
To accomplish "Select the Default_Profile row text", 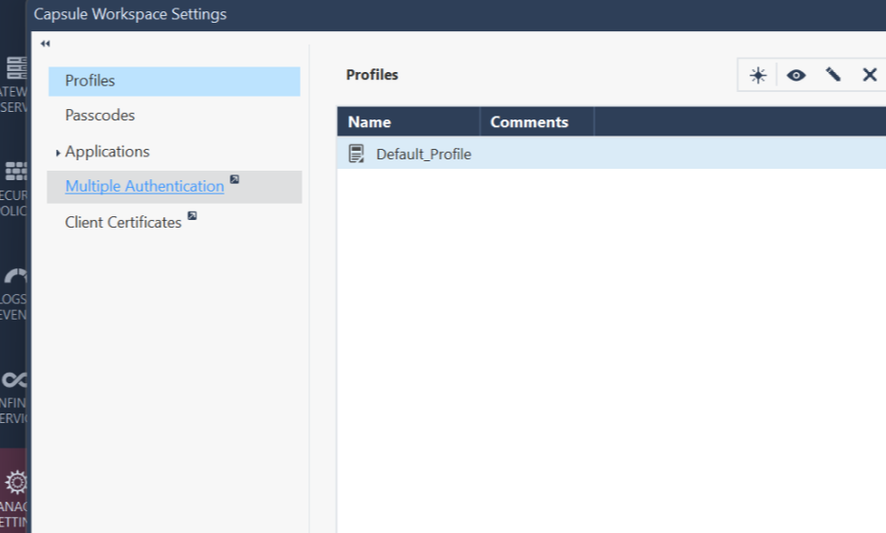I will pos(424,154).
